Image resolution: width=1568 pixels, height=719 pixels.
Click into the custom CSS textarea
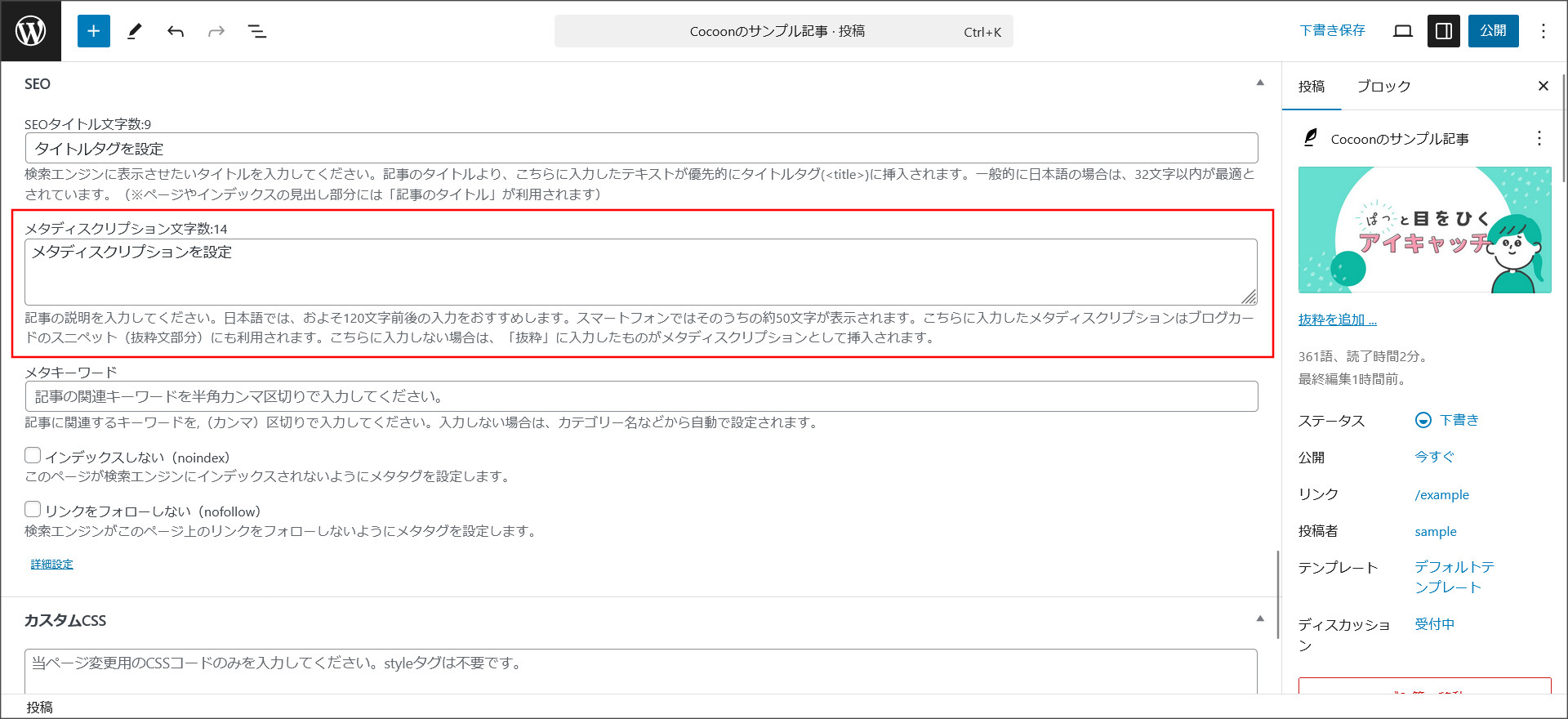tap(641, 672)
